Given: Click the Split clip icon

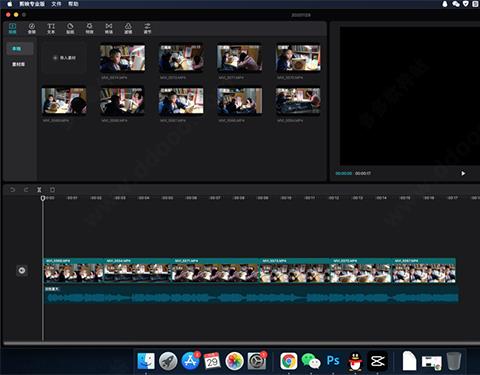Looking at the screenshot, I should click(x=39, y=190).
